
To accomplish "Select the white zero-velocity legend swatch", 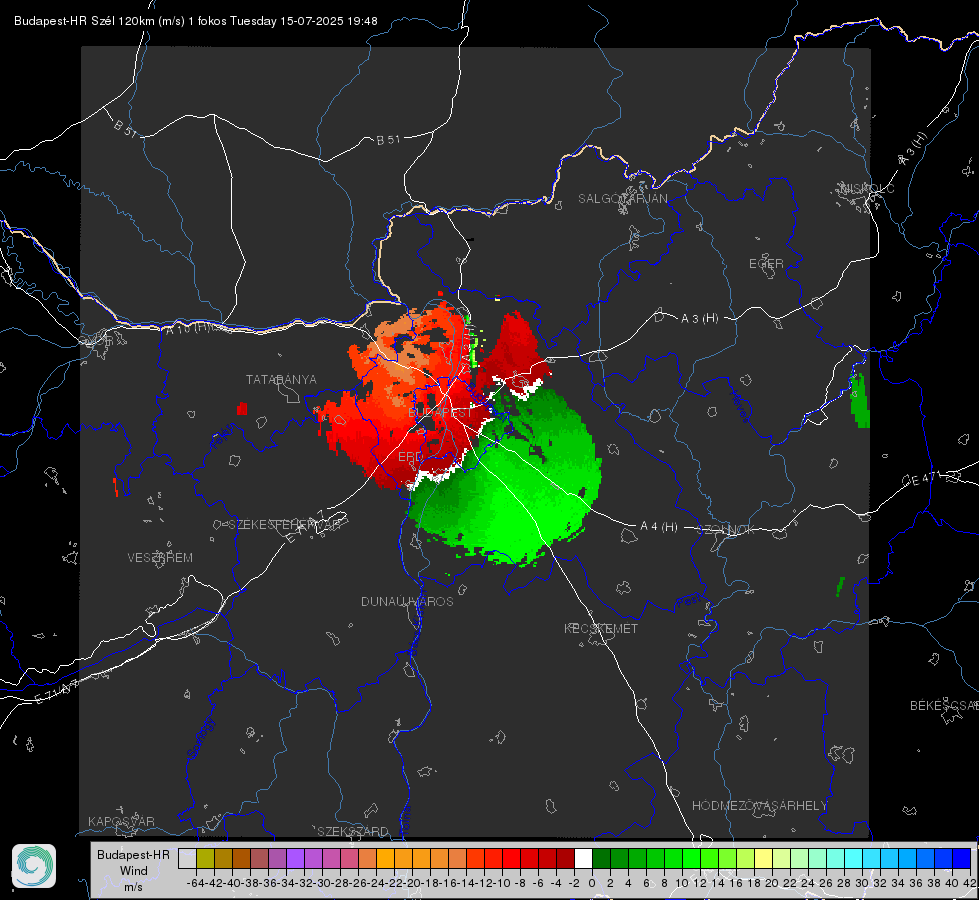I will (x=583, y=858).
